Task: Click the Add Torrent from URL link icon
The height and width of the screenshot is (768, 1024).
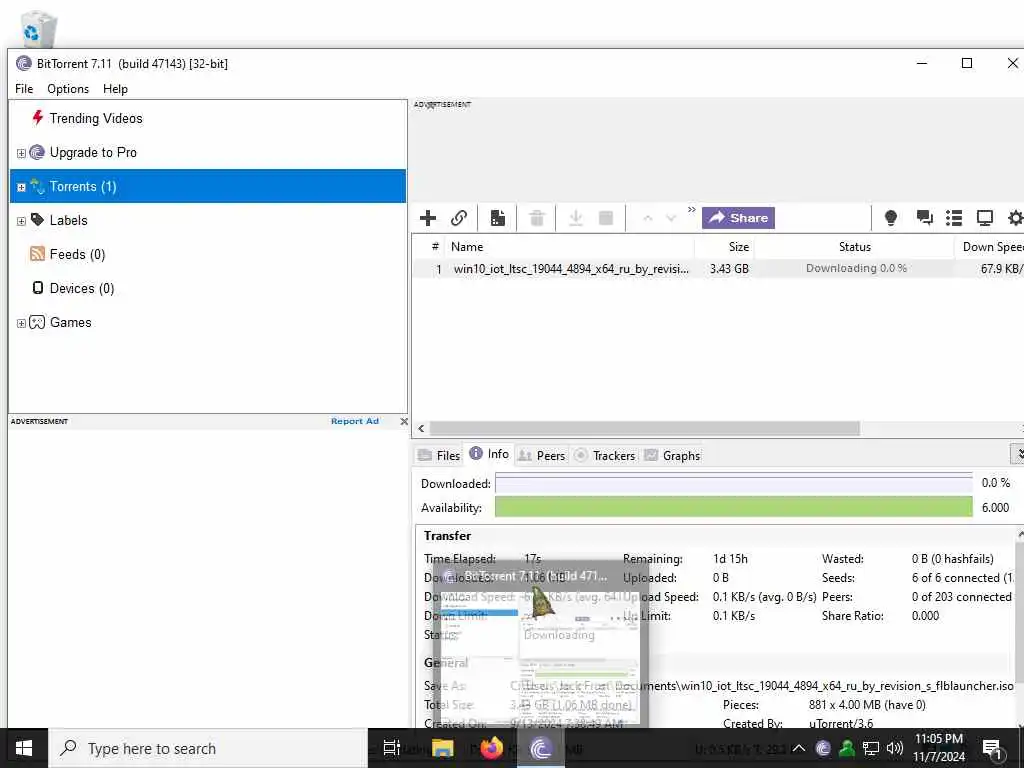Action: [459, 218]
